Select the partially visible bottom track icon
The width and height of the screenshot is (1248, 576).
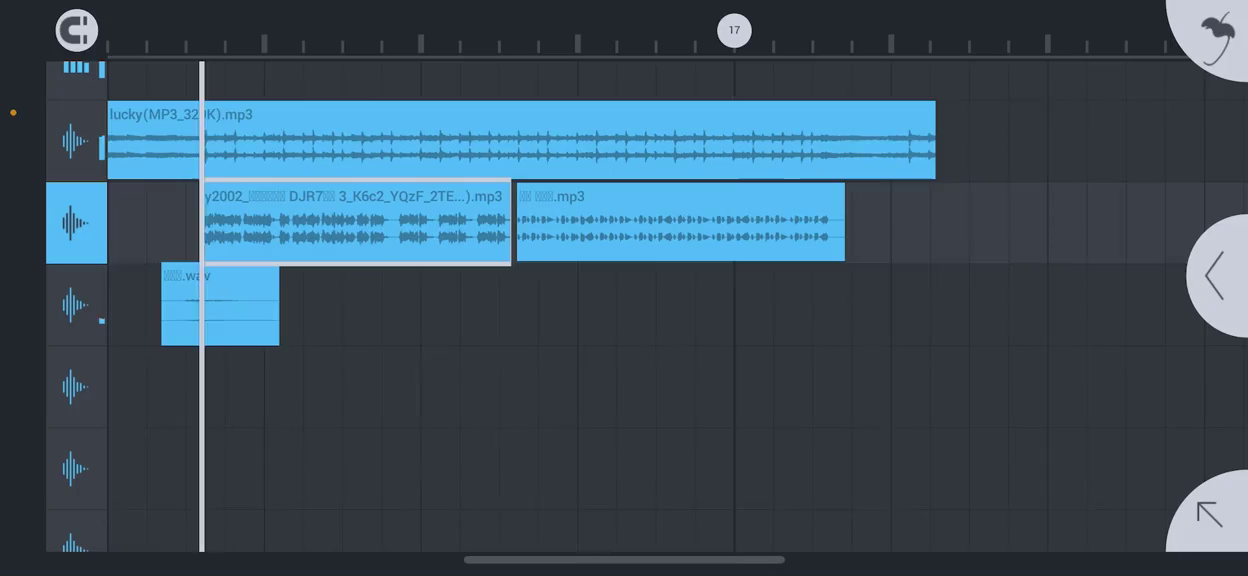click(75, 542)
